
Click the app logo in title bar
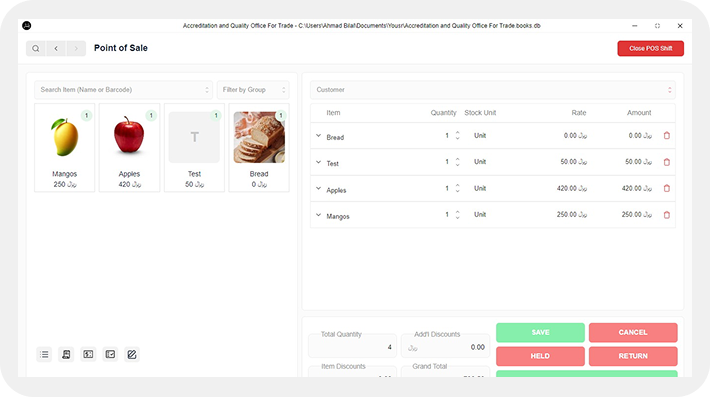click(27, 26)
